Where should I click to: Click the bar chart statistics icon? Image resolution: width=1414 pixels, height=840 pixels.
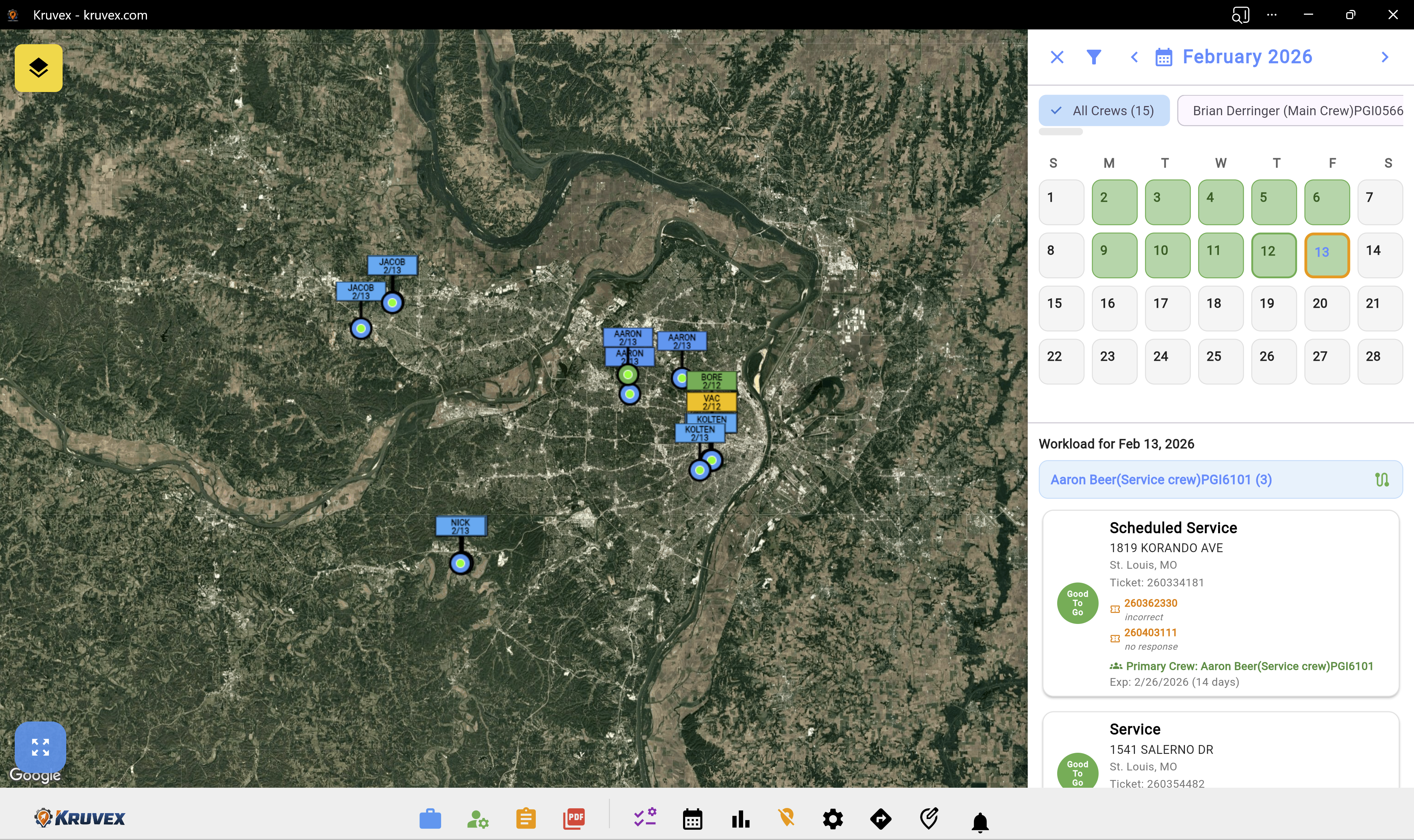[740, 819]
